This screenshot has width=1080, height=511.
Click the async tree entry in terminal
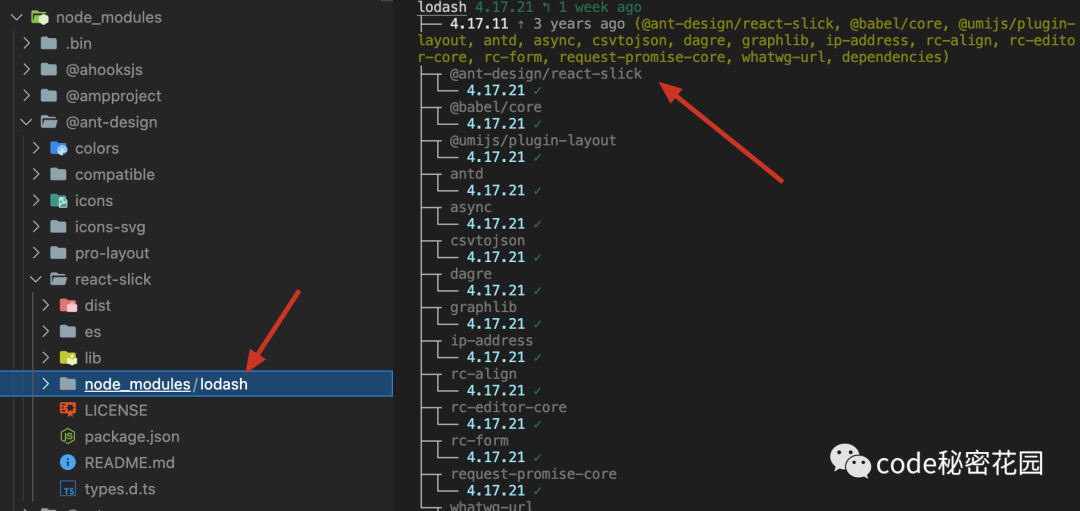tap(471, 207)
